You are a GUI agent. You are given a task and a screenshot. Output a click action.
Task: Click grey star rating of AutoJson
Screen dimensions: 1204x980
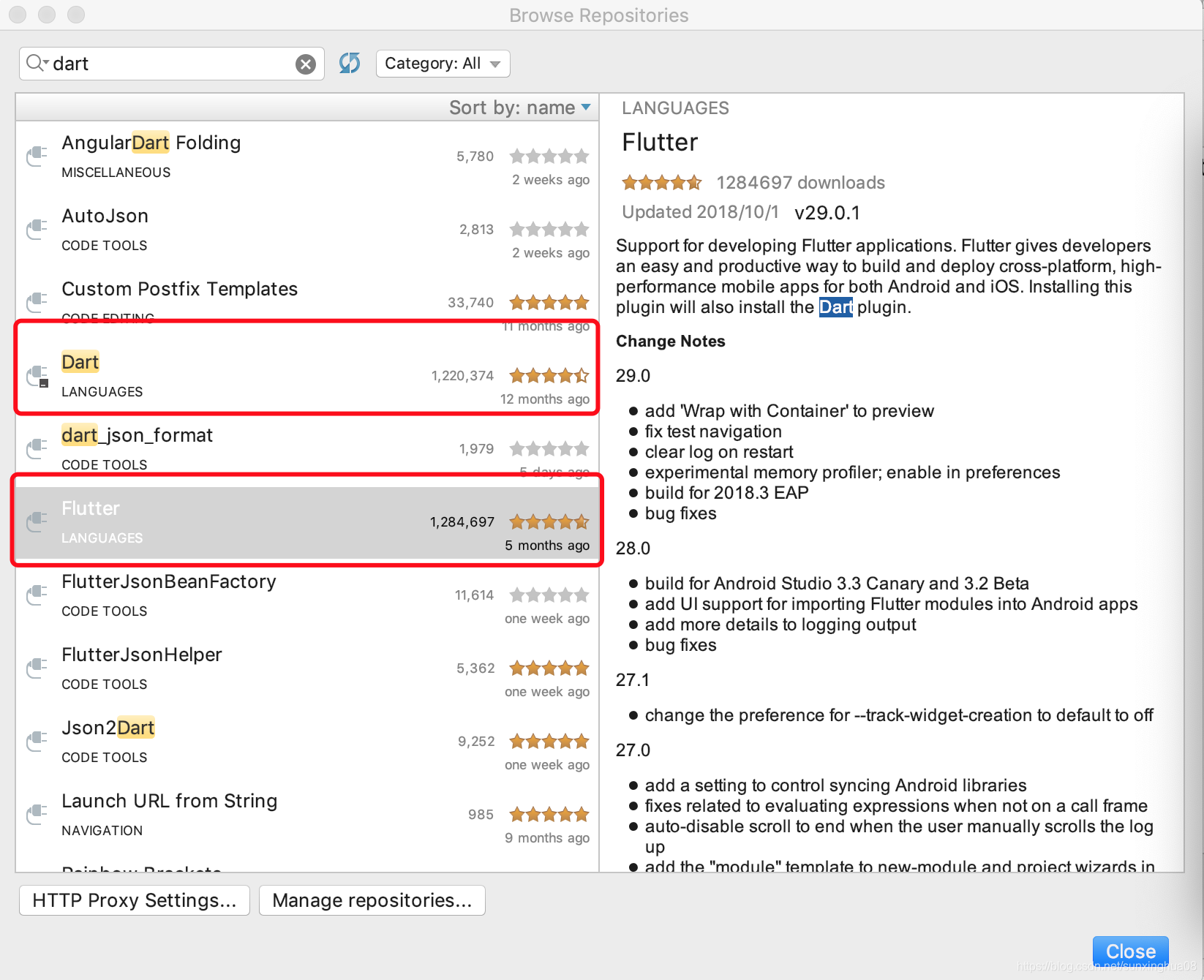coord(549,230)
